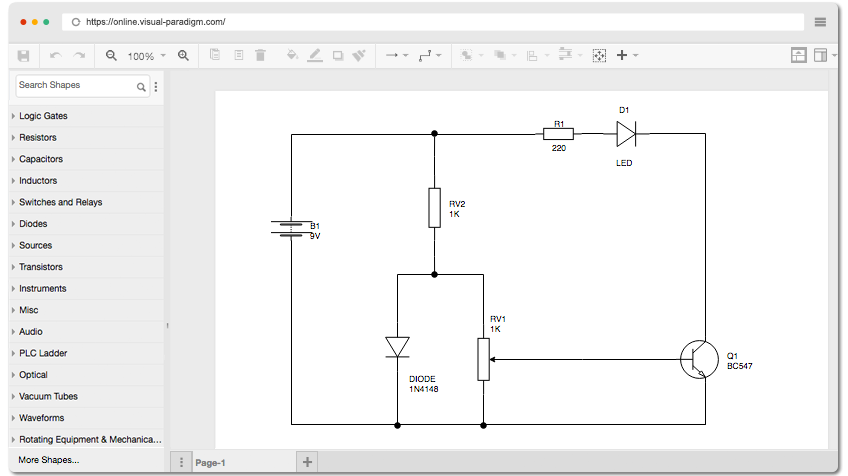Click the visual-paradigm URL address bar
848x476 pixels.
(x=433, y=22)
